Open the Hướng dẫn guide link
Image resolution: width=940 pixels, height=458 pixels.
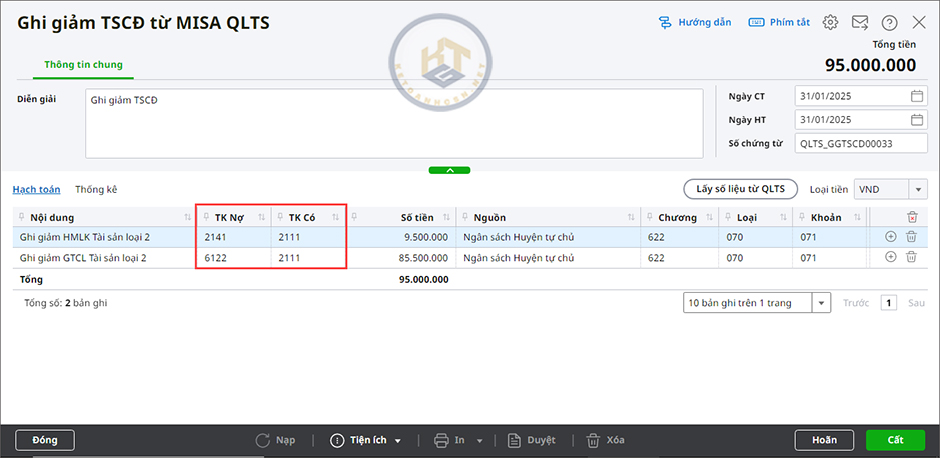pyautogui.click(x=695, y=22)
